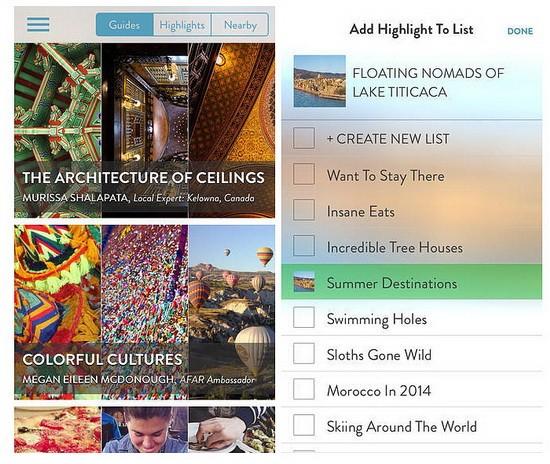The image size is (550, 464).
Task: Check the Skiing Around The World box
Action: click(x=304, y=425)
